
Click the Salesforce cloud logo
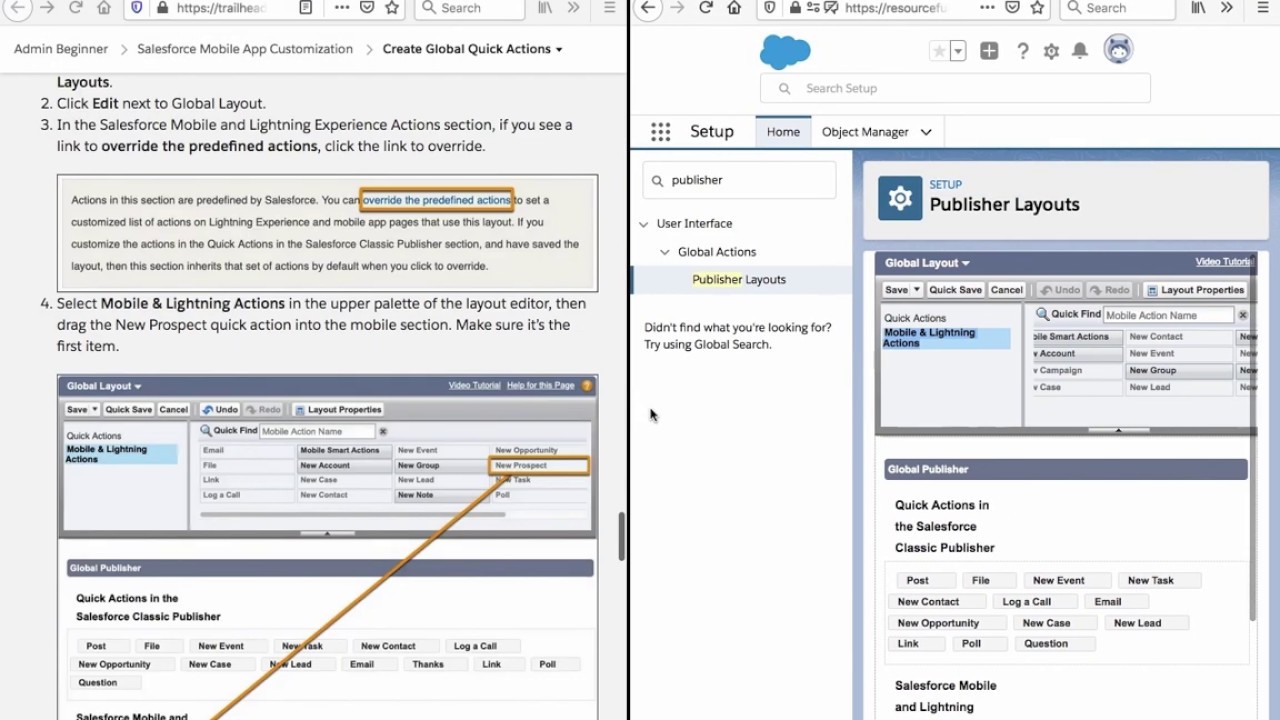[x=785, y=51]
